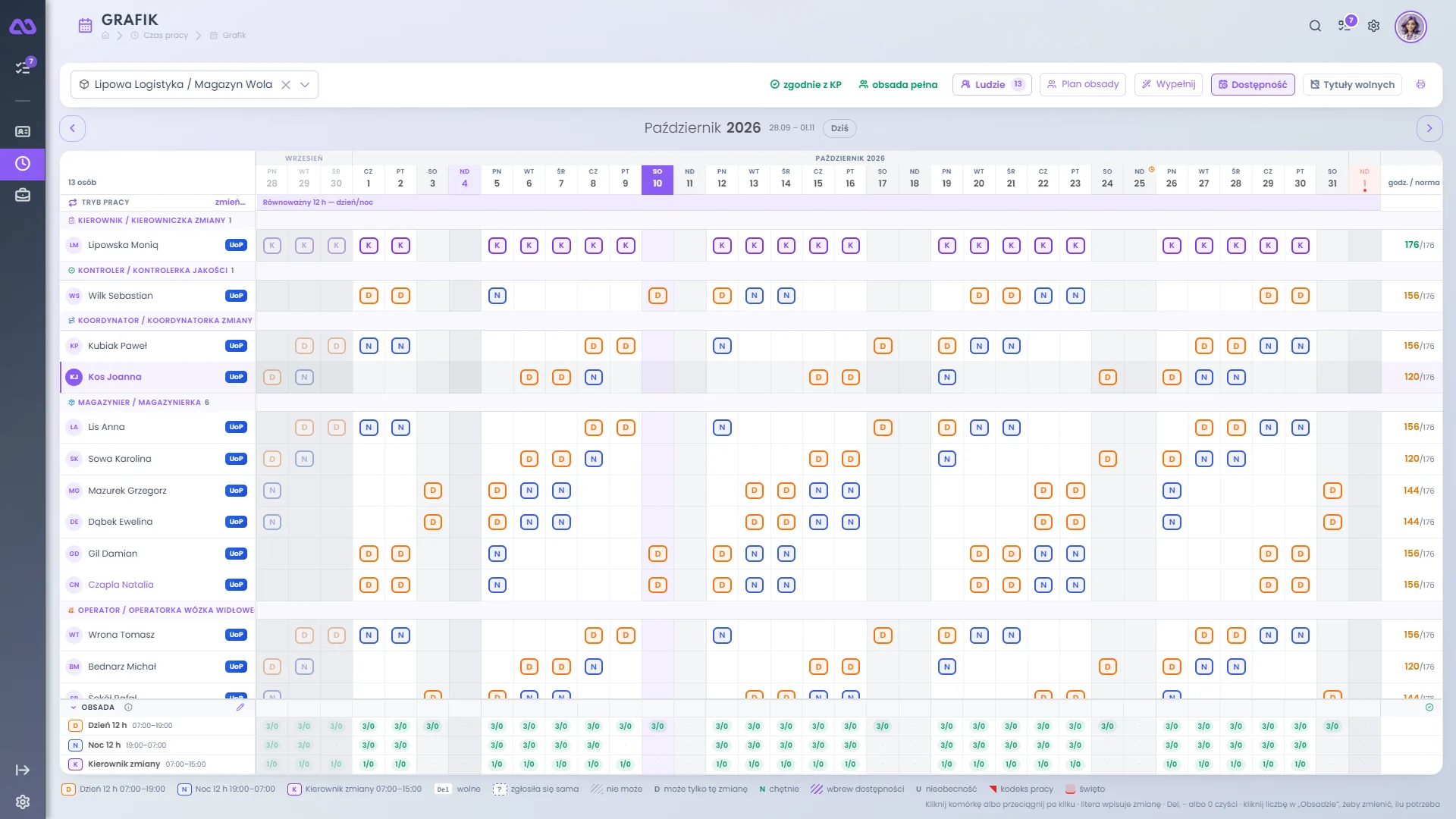Toggle the Dostępność view button
The image size is (1456, 819).
coord(1253,84)
